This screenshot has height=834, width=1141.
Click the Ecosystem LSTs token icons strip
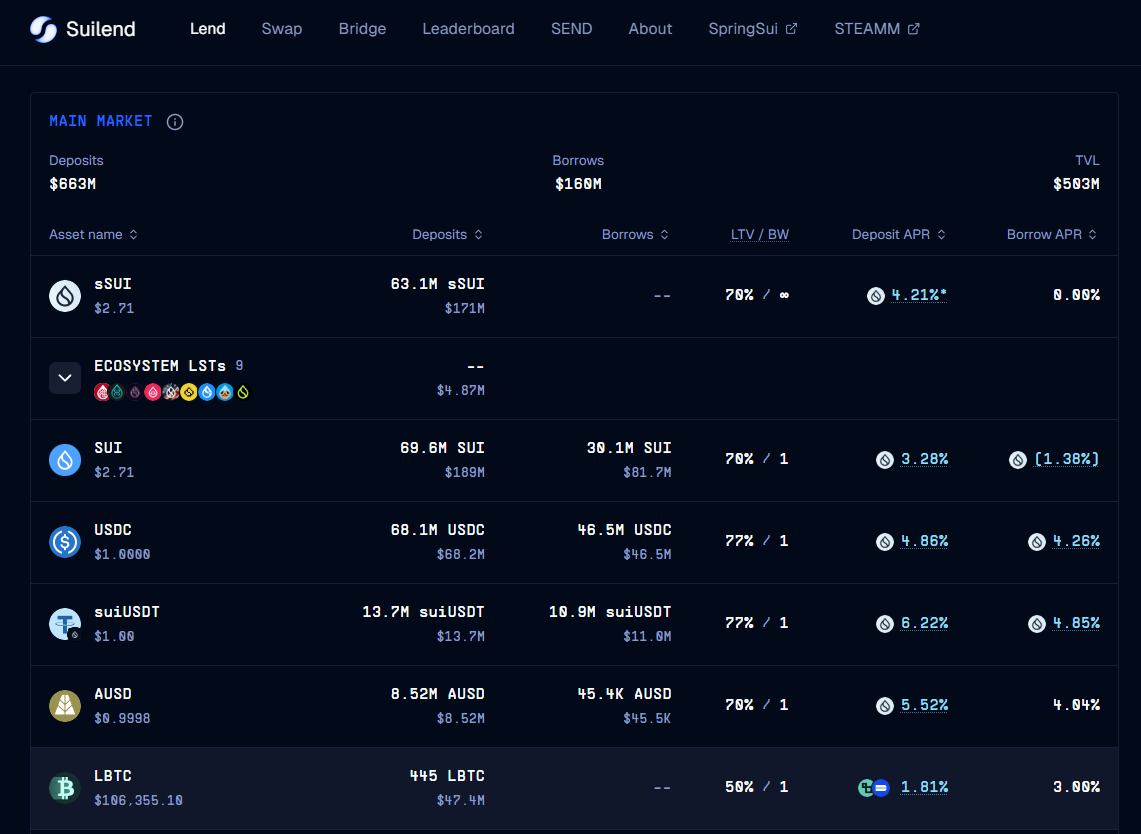pos(172,392)
